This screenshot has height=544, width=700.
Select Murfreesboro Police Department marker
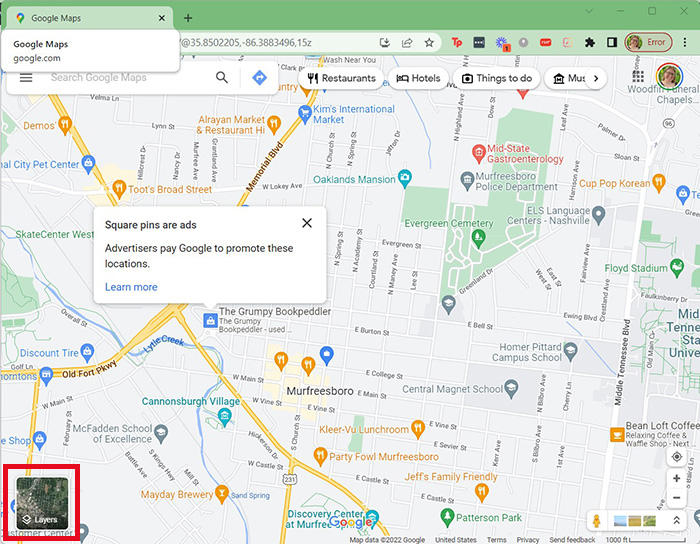pyautogui.click(x=467, y=180)
